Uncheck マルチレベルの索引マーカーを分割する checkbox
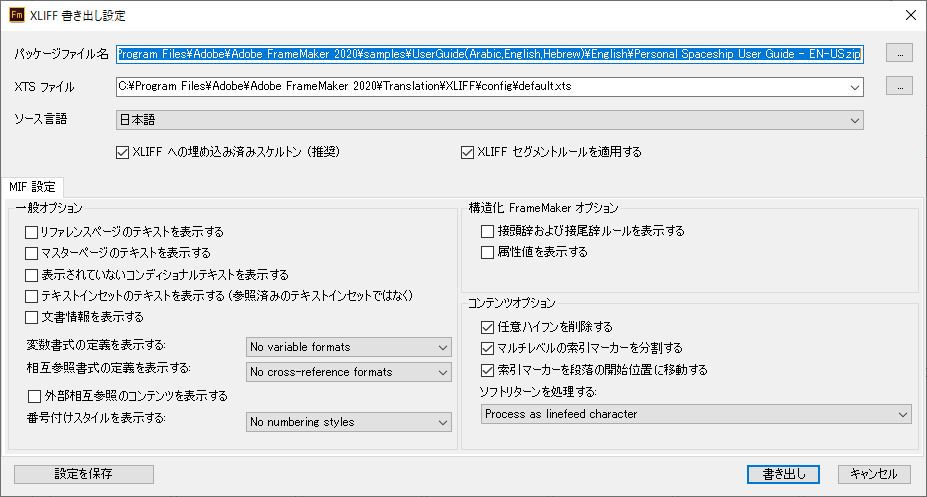This screenshot has height=497, width=927. point(487,348)
